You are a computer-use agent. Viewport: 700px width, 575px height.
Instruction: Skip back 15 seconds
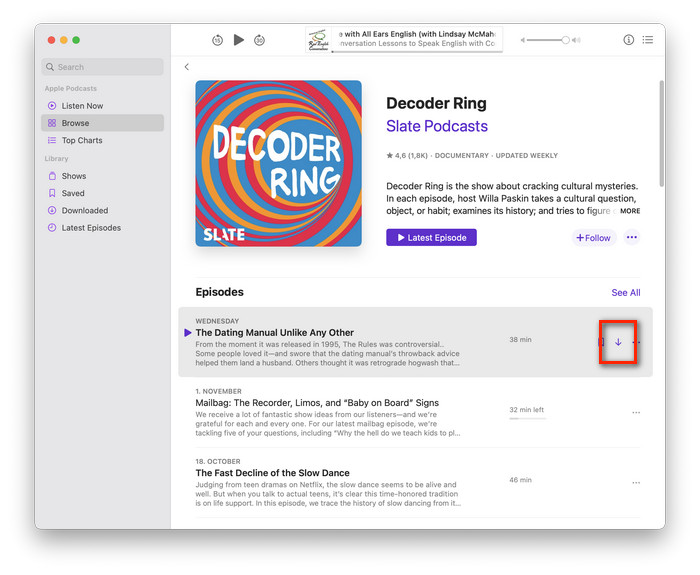click(217, 40)
